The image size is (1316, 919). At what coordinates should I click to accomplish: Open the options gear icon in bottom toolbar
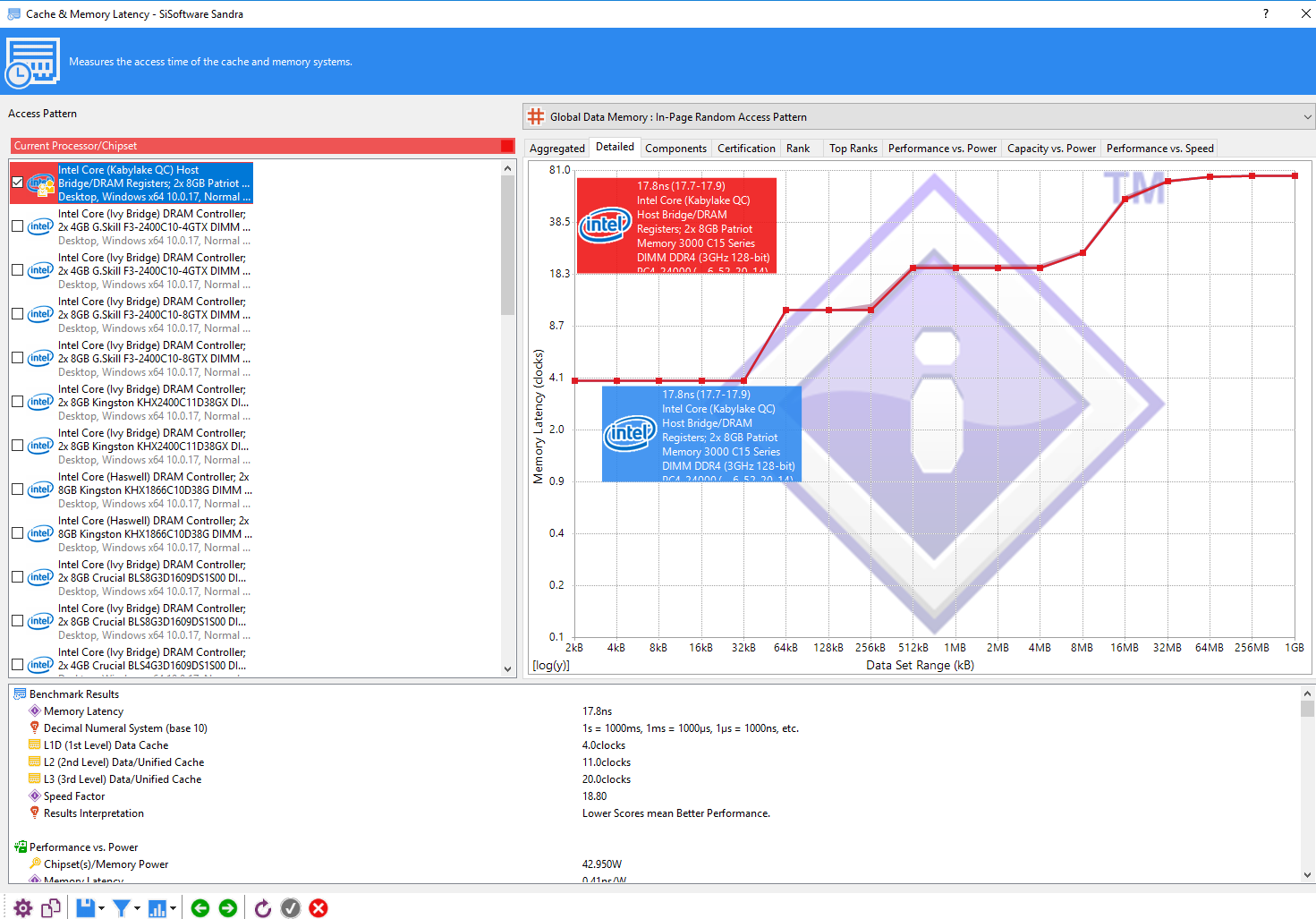[23, 908]
